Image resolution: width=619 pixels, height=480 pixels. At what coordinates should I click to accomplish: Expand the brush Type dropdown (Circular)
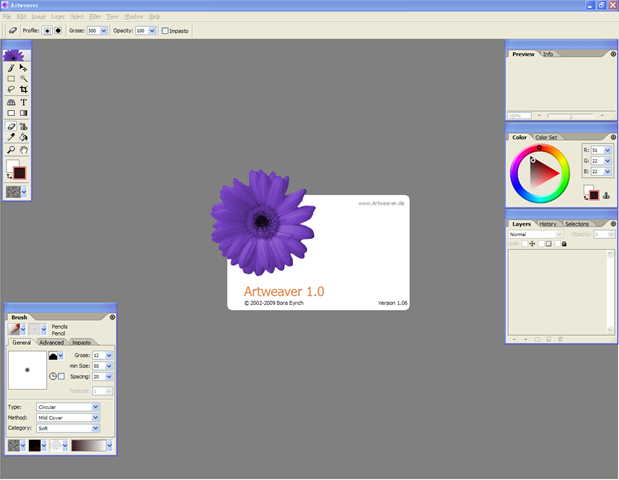click(96, 407)
